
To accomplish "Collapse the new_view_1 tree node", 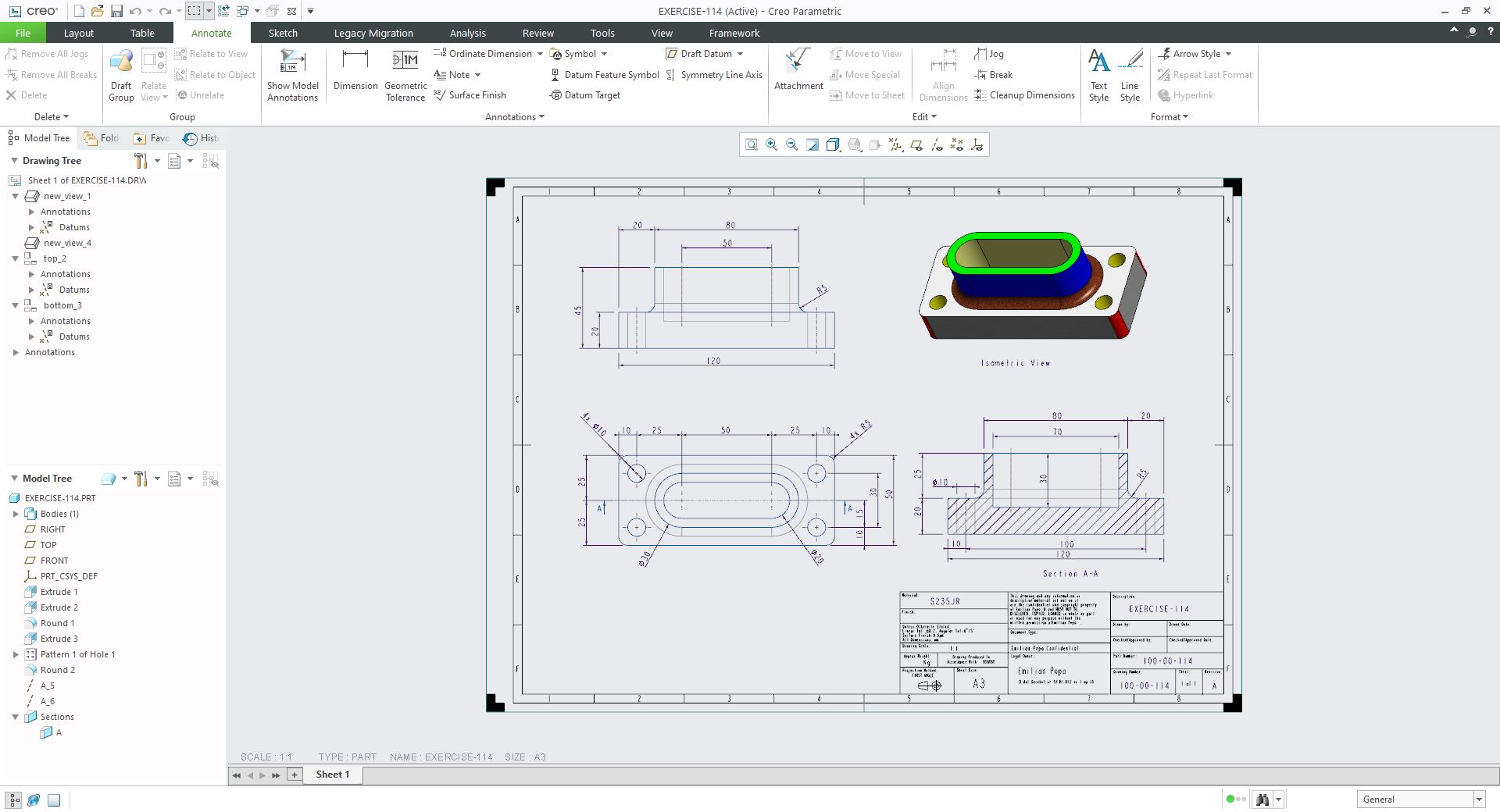I will pos(16,196).
